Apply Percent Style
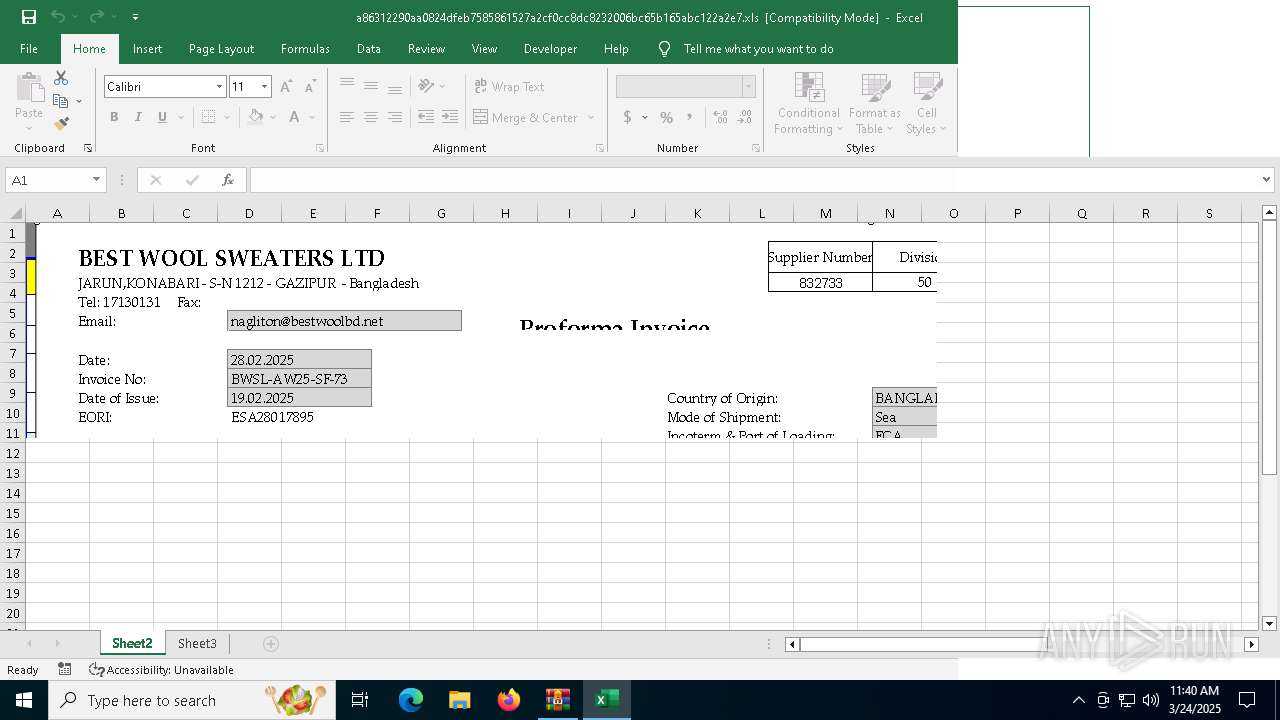The width and height of the screenshot is (1280, 720). click(666, 117)
